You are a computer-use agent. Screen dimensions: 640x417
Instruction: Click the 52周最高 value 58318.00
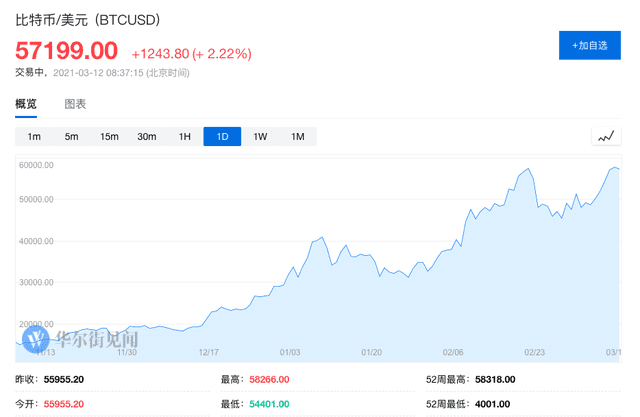(492, 380)
